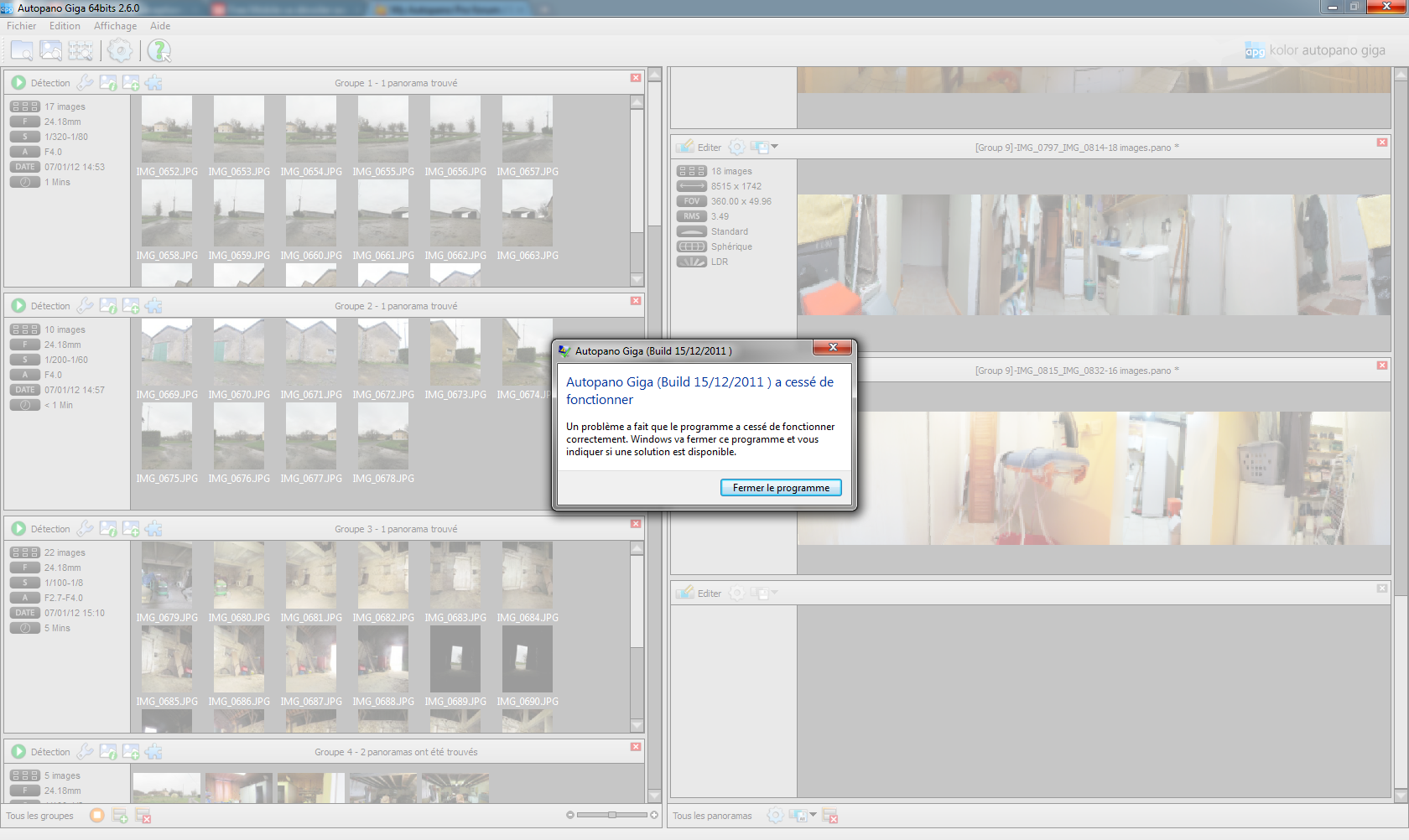
Task: Open the Edition menu
Action: click(65, 26)
